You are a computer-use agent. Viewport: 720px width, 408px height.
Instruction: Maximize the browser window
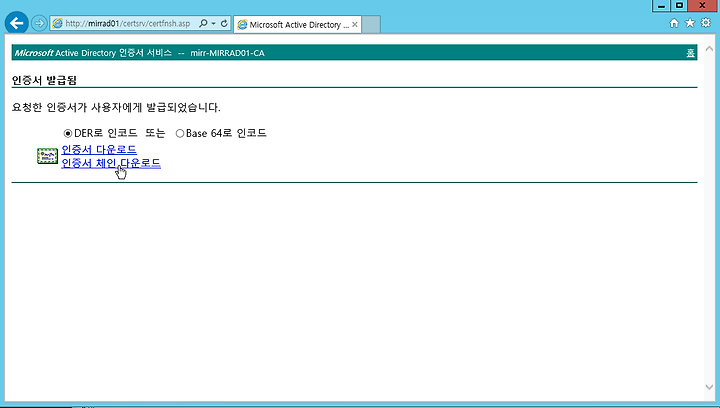[x=679, y=6]
